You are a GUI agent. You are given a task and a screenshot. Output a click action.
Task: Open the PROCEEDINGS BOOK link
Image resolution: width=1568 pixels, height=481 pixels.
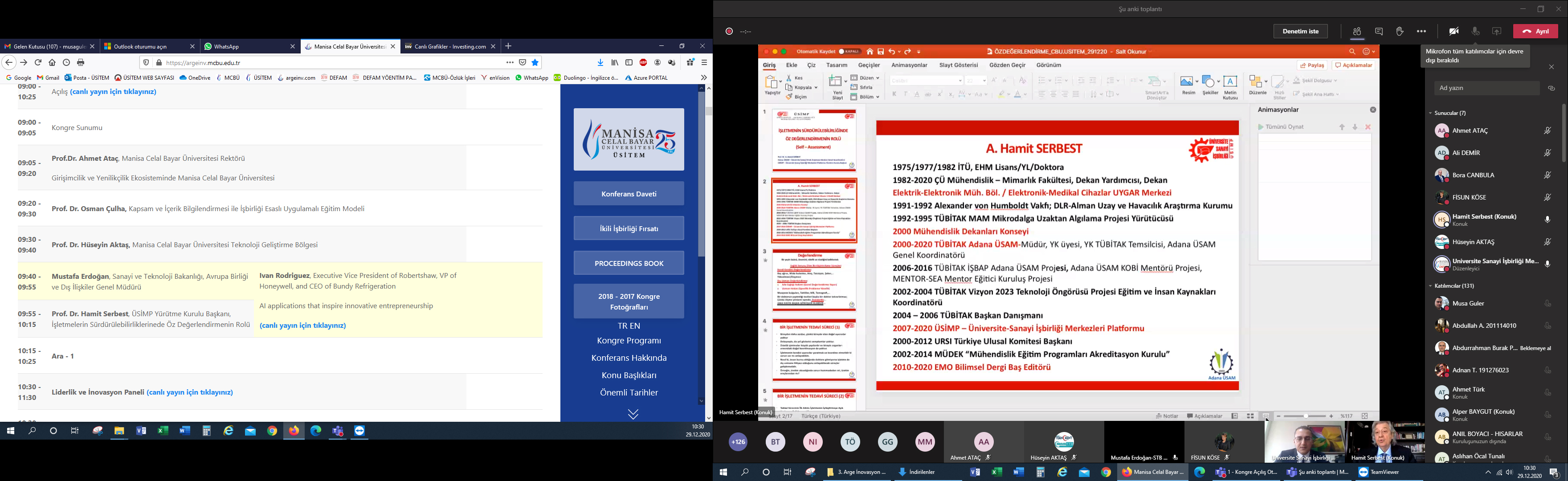628,263
